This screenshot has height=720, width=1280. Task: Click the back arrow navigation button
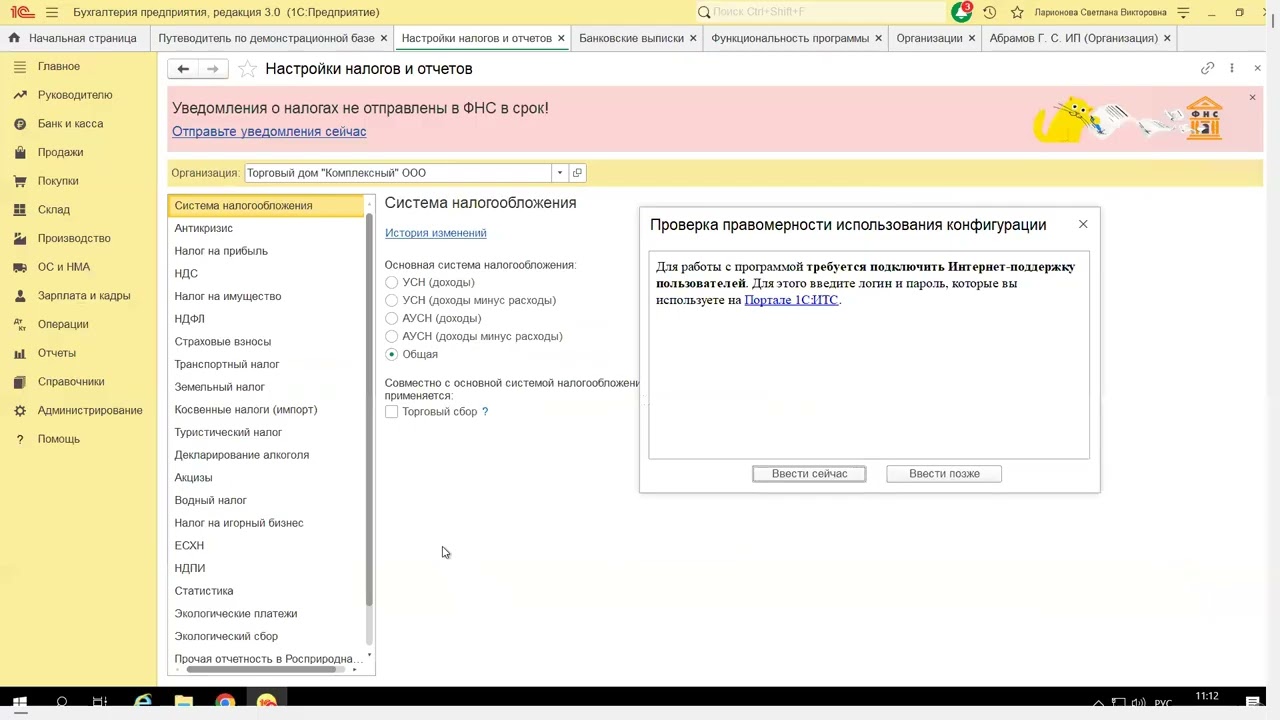[183, 69]
